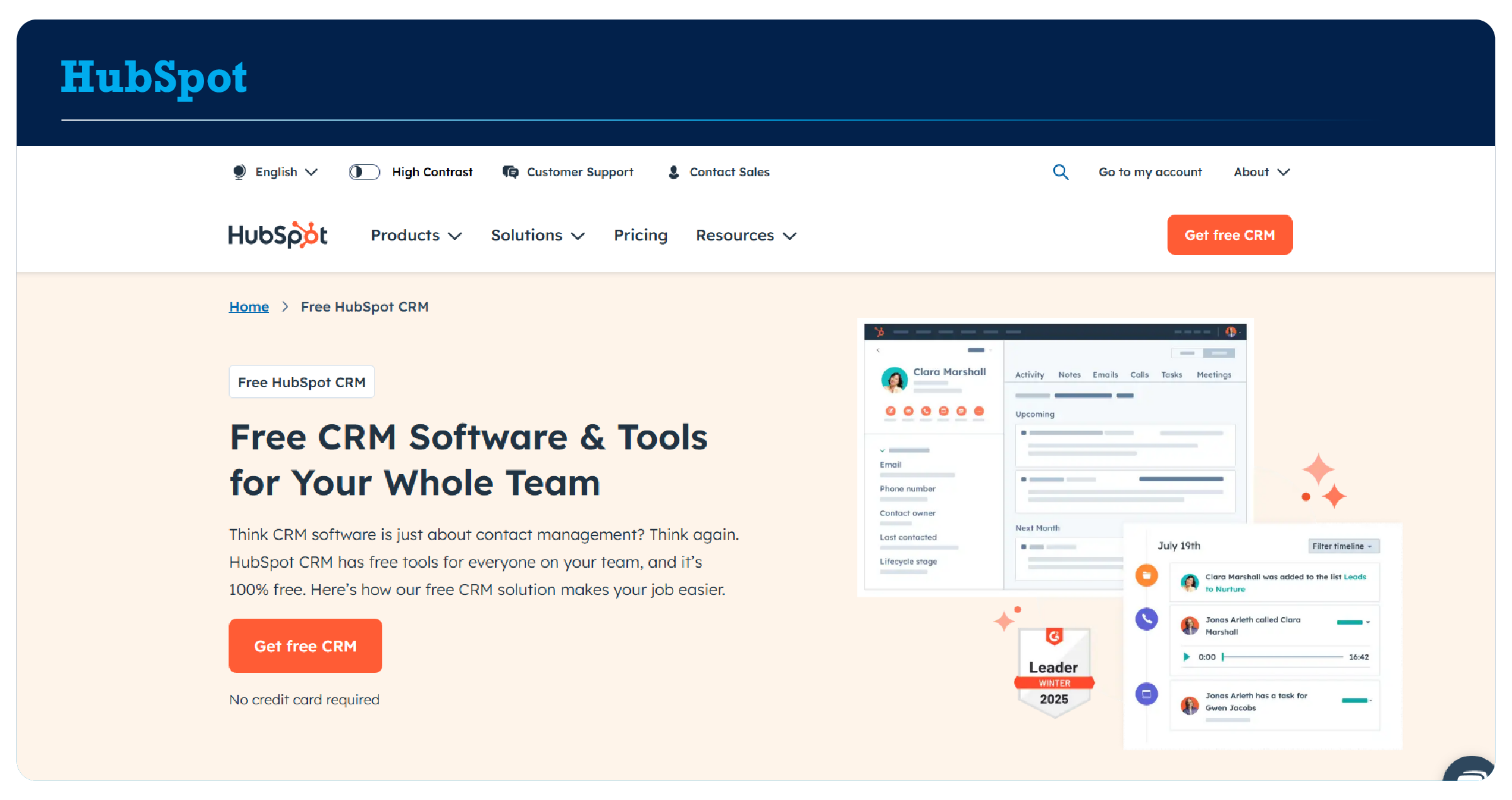Screen dimensions: 1512x800
Task: Select the Activity tab in CRM preview
Action: (1030, 375)
